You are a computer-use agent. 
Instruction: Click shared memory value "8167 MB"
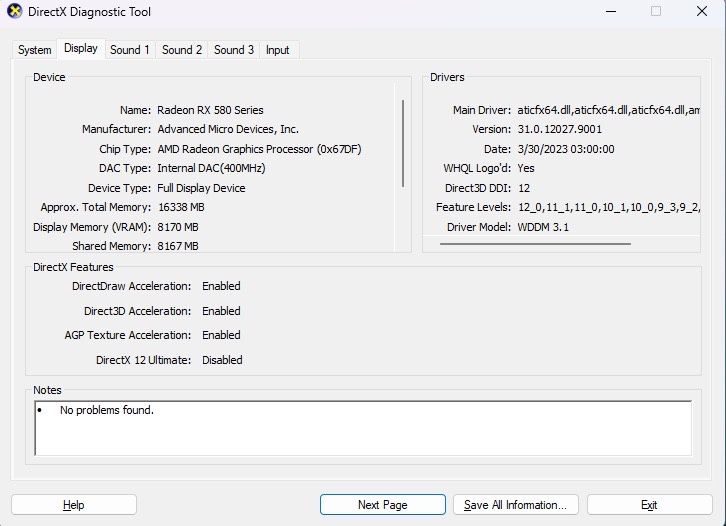coord(178,246)
